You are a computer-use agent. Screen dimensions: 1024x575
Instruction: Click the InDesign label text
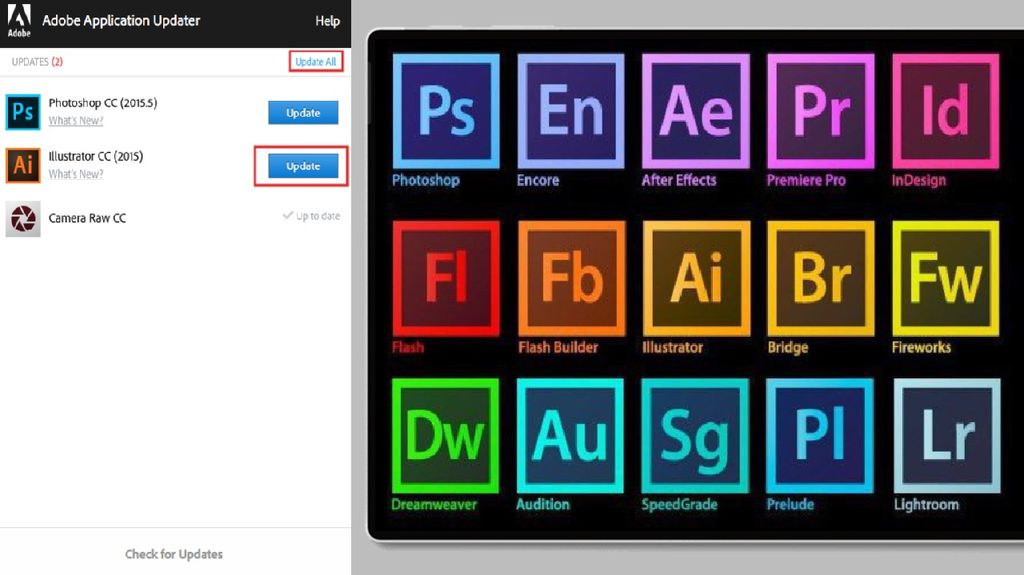point(919,180)
